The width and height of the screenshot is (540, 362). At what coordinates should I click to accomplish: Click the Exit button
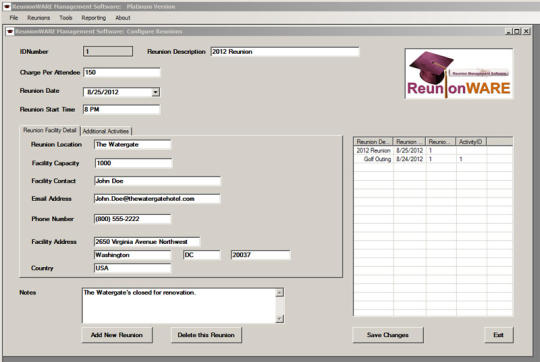coord(498,335)
